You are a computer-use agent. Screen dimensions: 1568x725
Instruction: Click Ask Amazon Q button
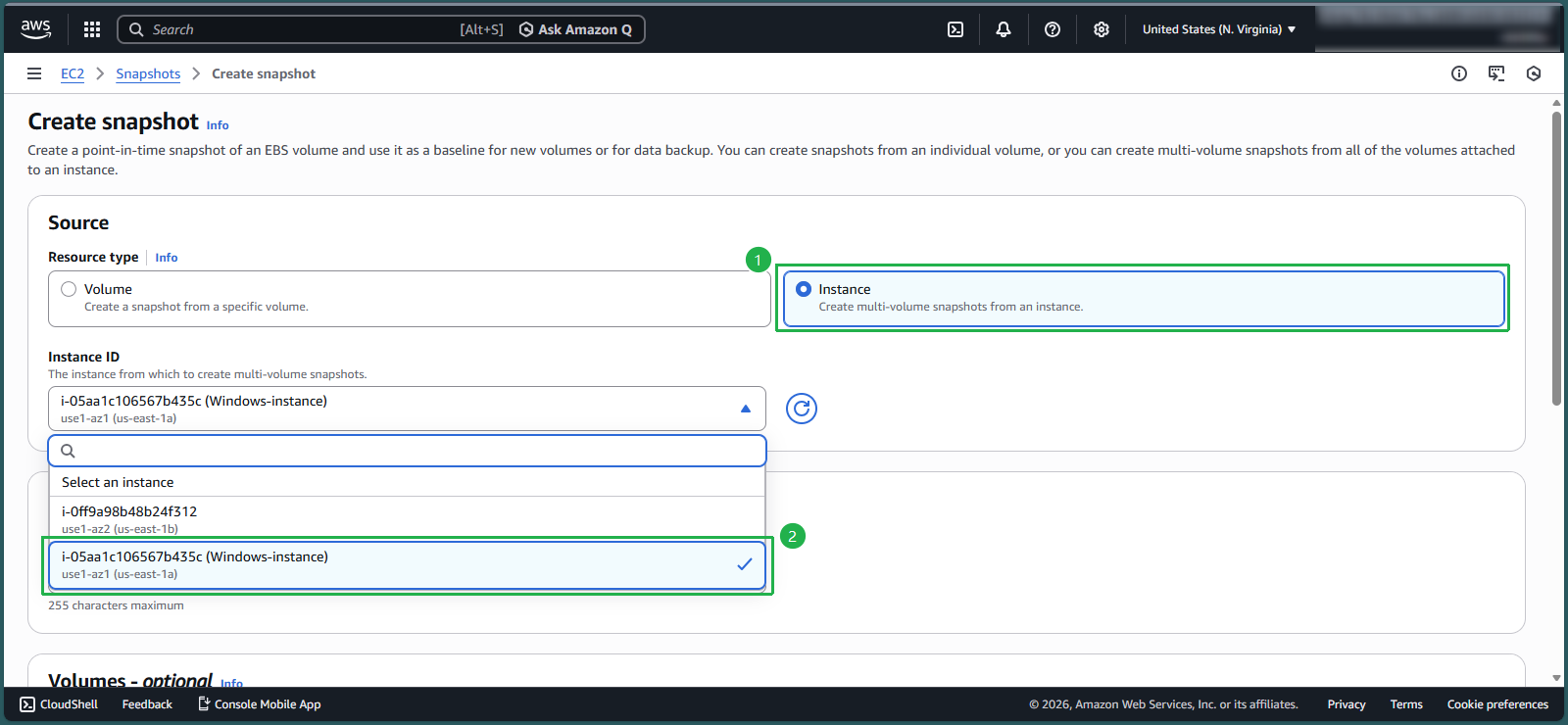(x=576, y=29)
